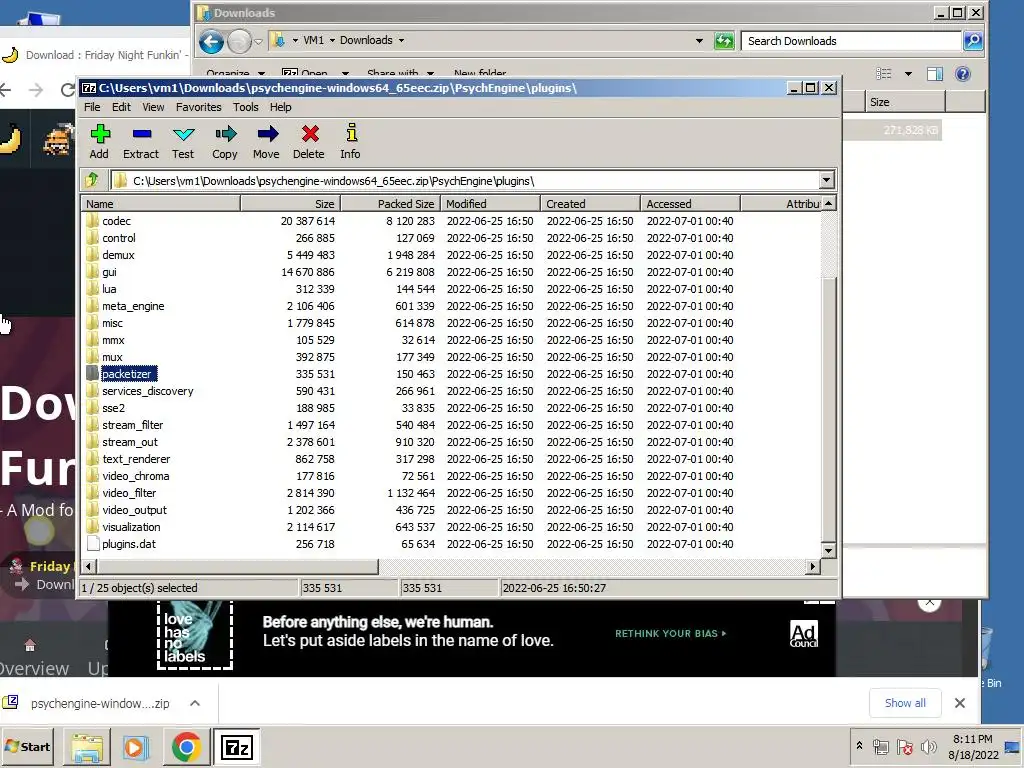1024x768 pixels.
Task: Click Show all downloads button
Action: [905, 703]
